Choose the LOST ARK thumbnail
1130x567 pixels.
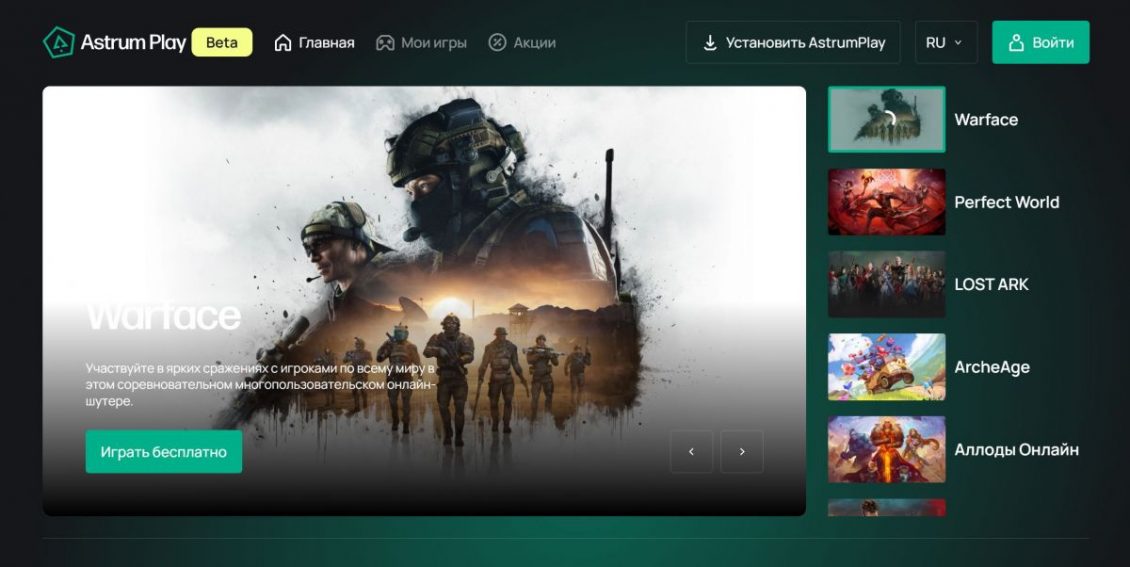886,284
